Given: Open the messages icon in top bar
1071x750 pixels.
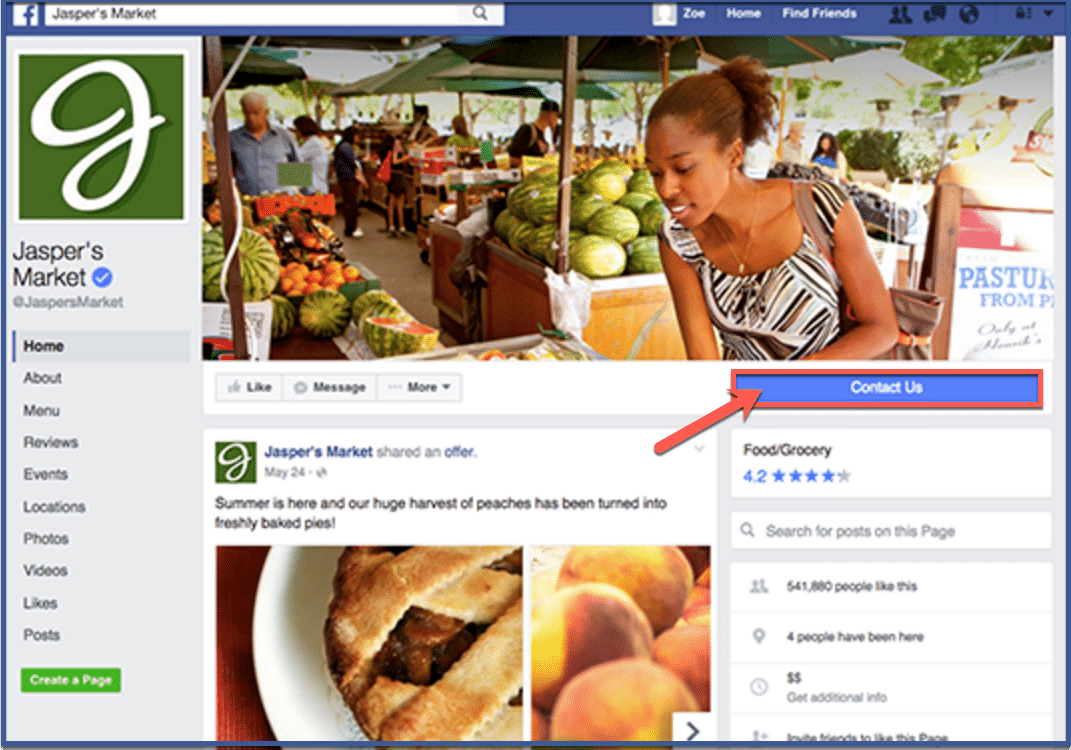Looking at the screenshot, I should [x=934, y=14].
